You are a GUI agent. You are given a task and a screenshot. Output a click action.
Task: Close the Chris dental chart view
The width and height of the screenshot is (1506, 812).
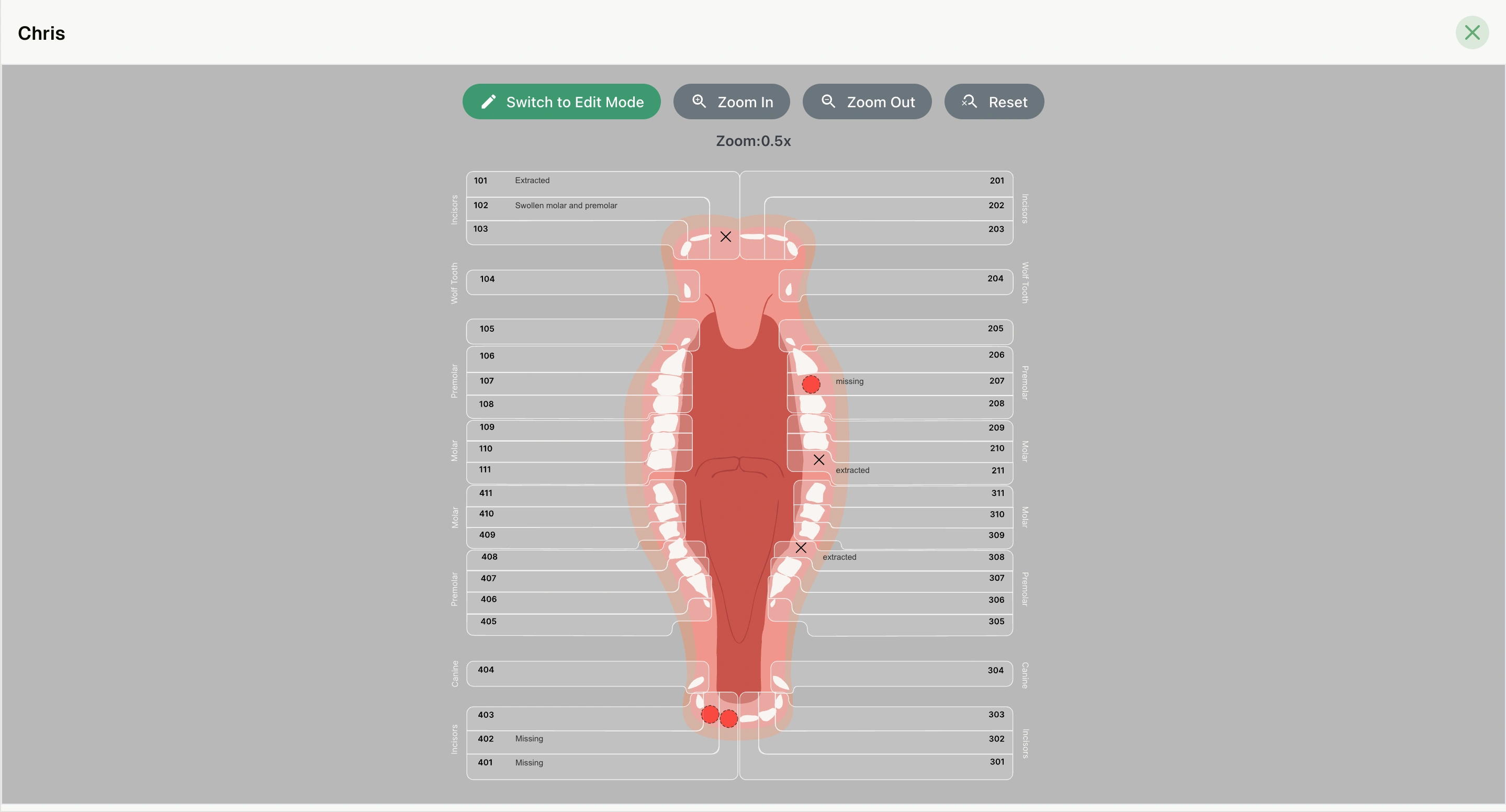click(x=1472, y=32)
